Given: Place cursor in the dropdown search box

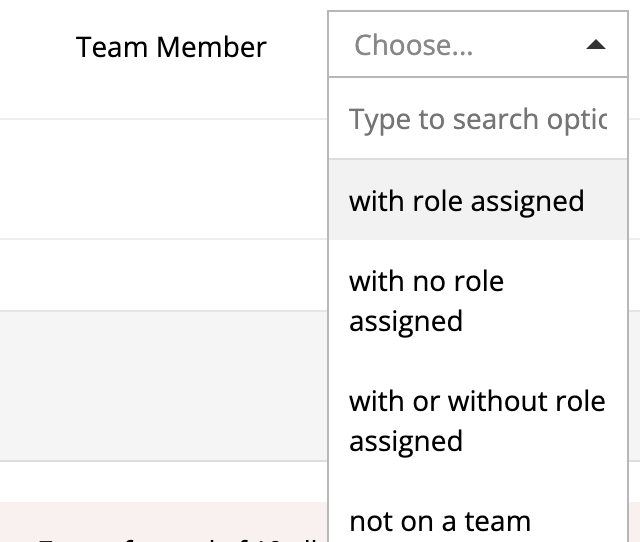Looking at the screenshot, I should [x=478, y=120].
